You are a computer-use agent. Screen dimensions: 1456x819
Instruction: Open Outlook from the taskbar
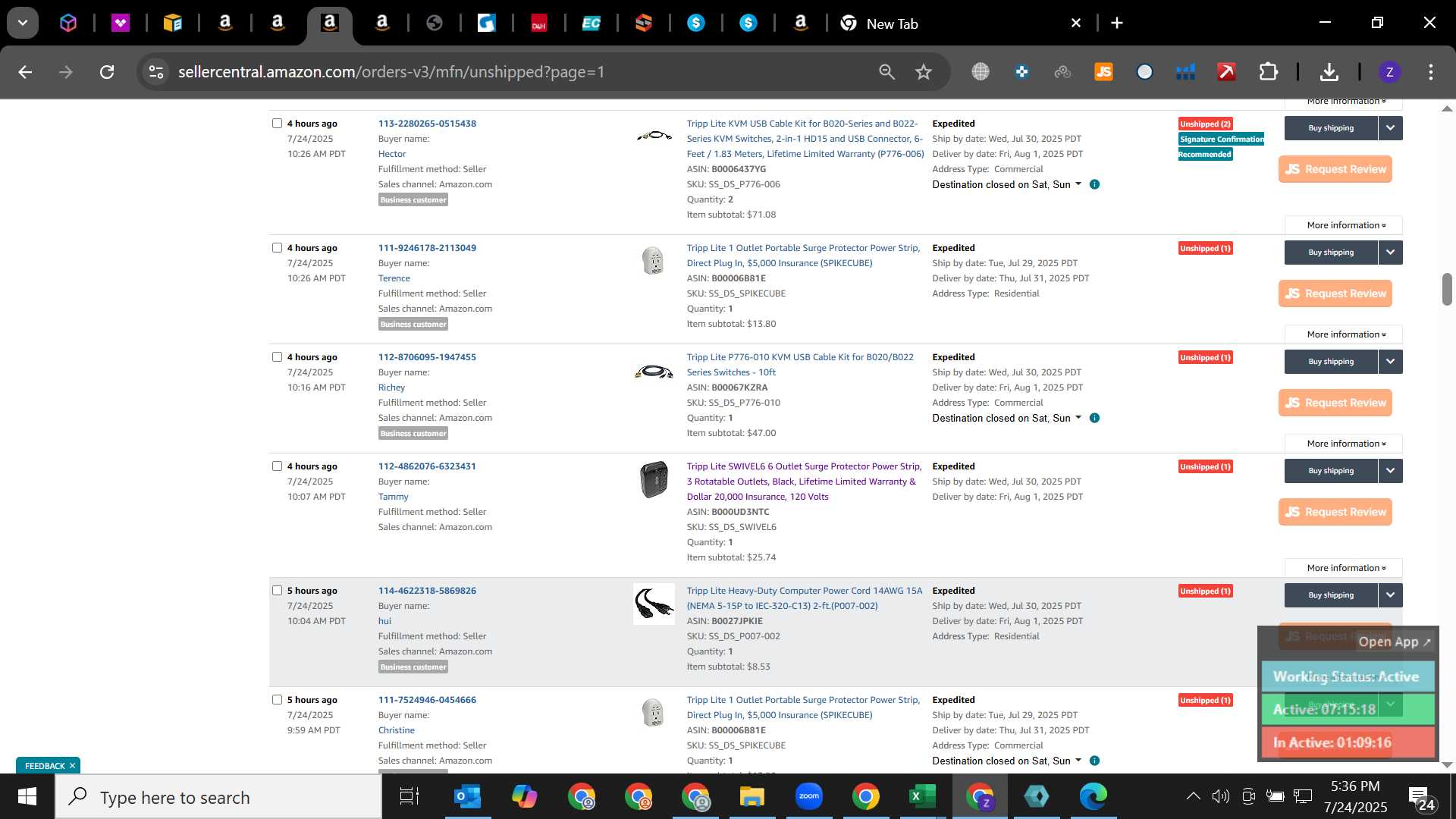[x=467, y=796]
